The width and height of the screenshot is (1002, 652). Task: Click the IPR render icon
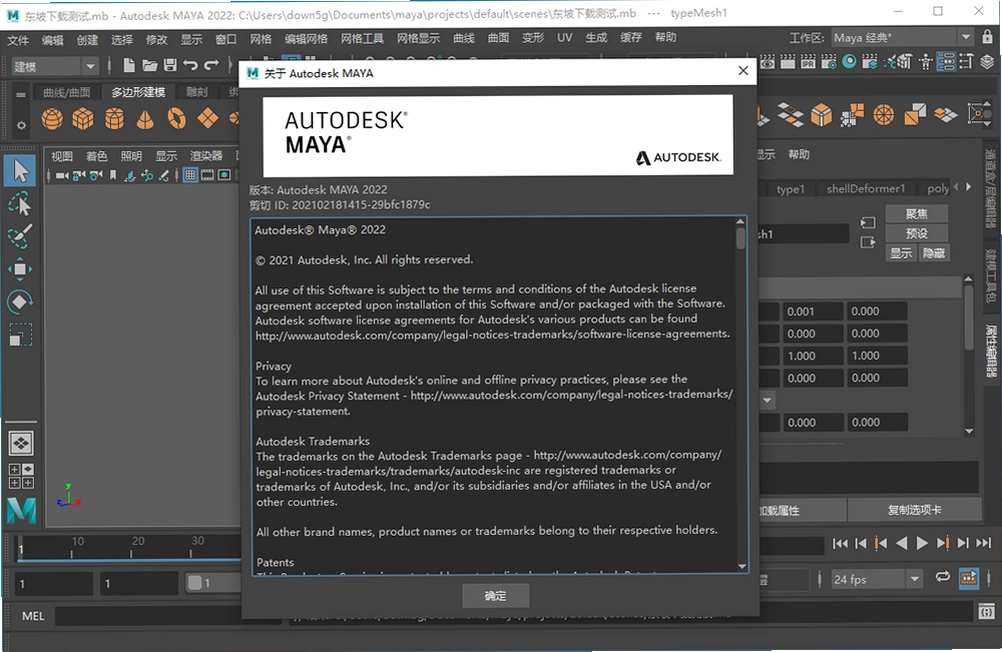(x=808, y=62)
